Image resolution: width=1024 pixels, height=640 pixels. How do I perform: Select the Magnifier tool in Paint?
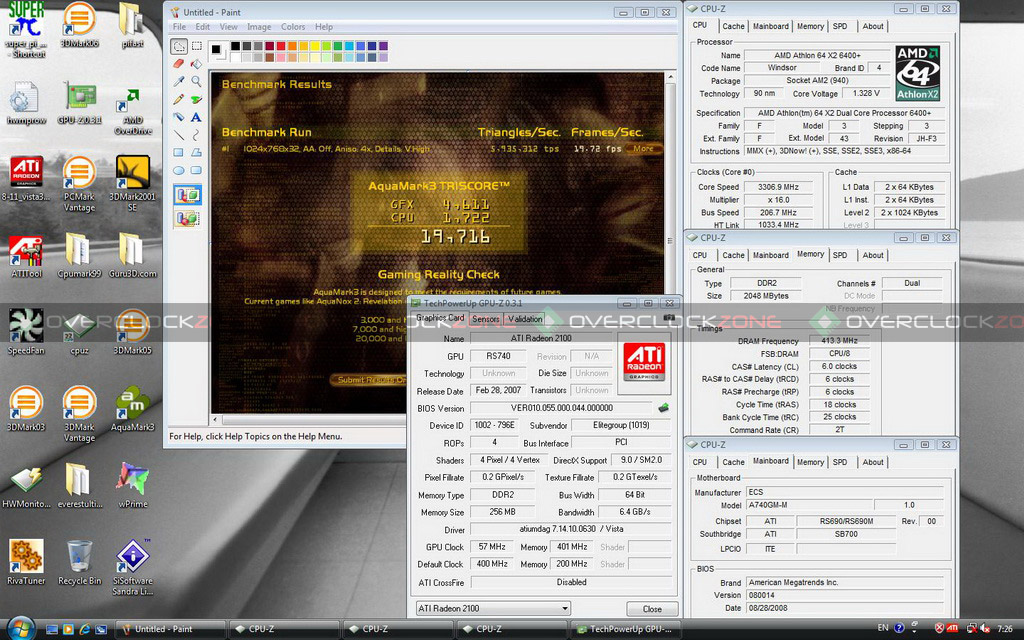coord(196,82)
